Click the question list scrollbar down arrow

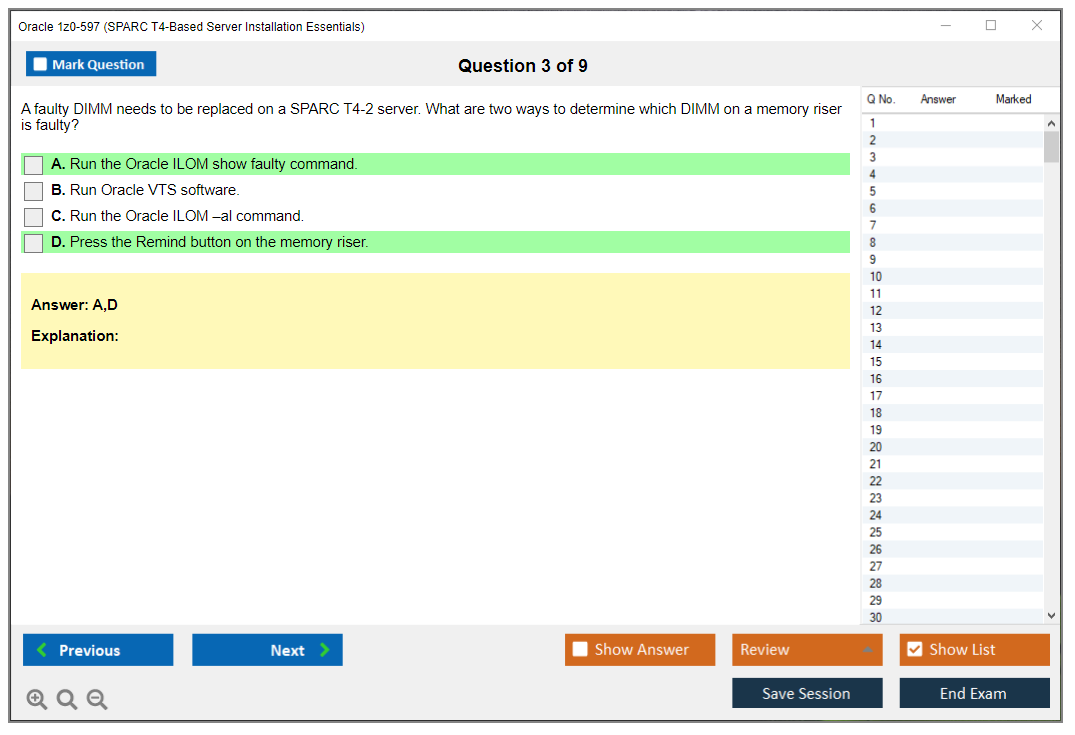1051,615
